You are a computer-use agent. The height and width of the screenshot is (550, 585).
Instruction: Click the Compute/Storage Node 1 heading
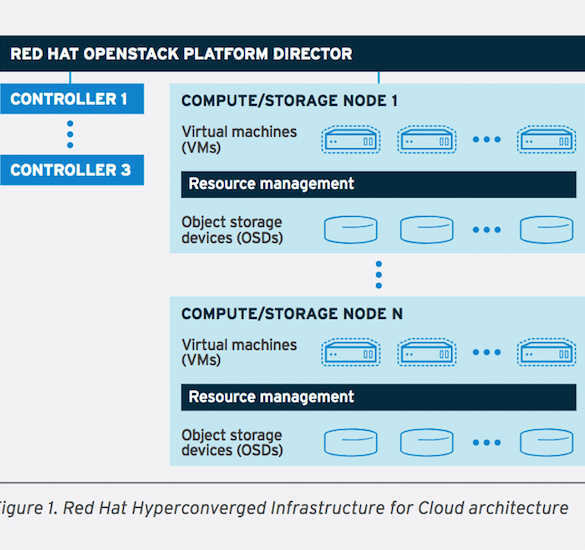point(290,101)
